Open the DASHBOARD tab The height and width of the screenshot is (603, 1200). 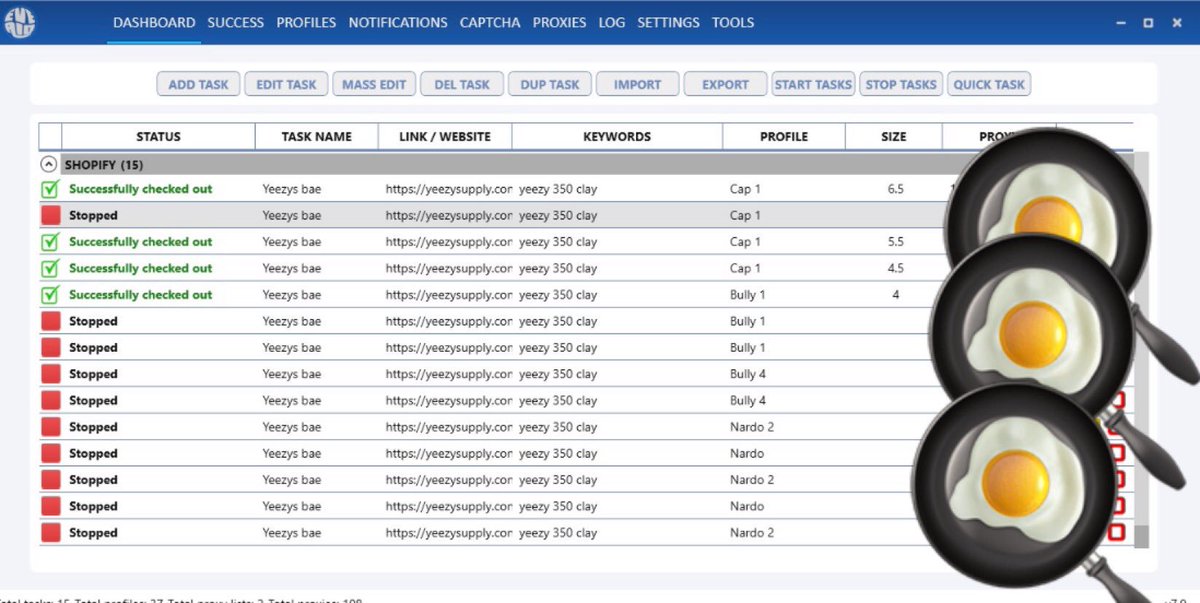click(154, 22)
